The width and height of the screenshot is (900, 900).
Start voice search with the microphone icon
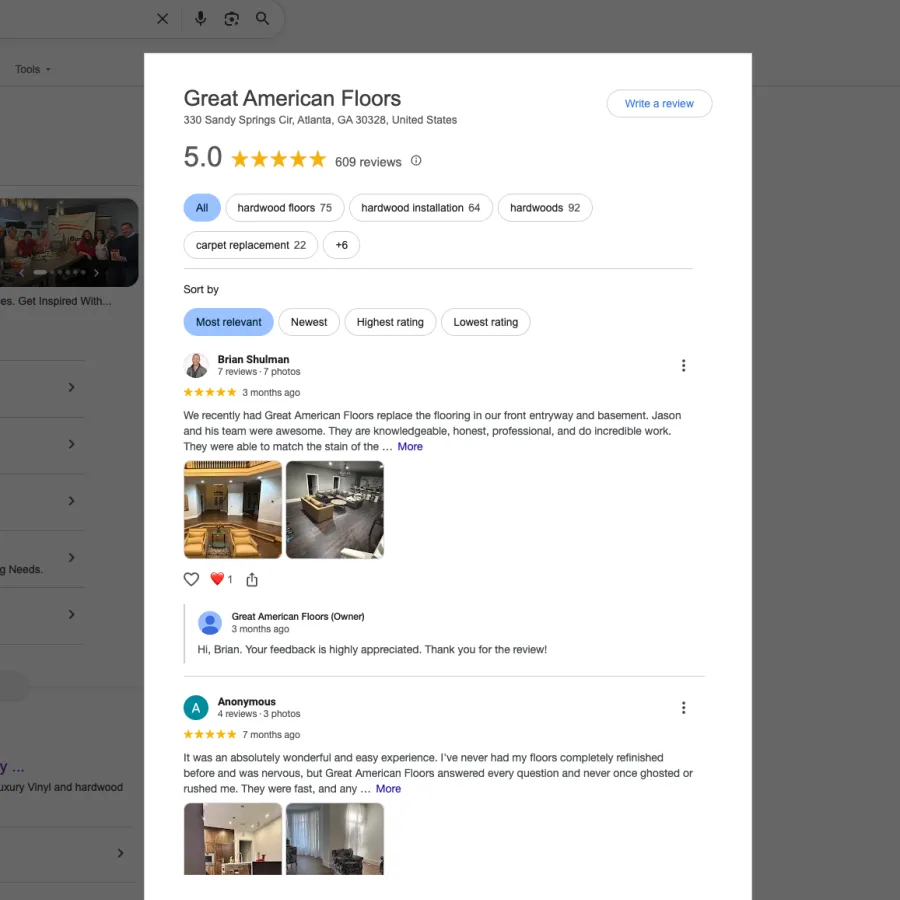point(200,19)
